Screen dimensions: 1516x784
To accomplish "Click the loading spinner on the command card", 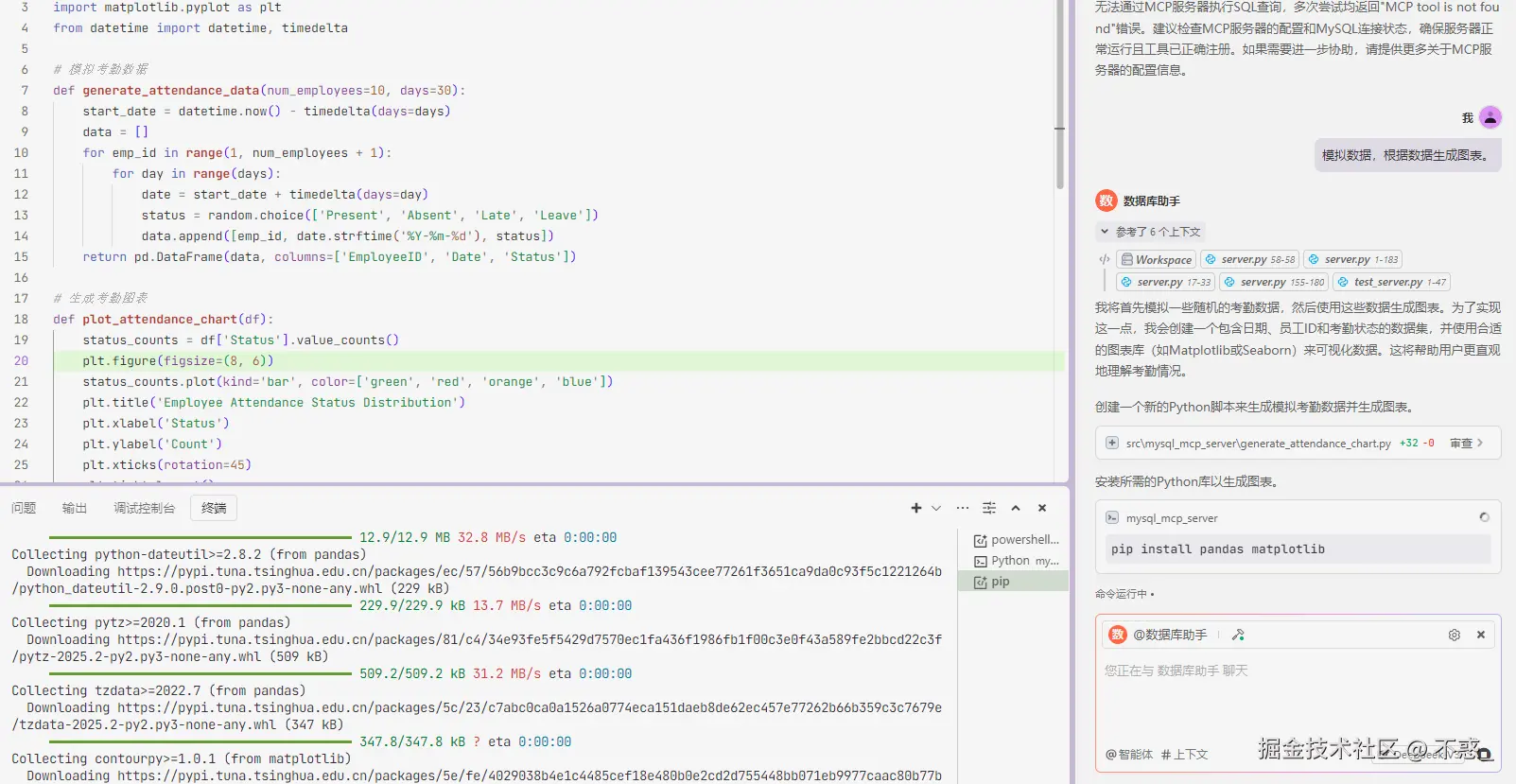I will click(1484, 517).
